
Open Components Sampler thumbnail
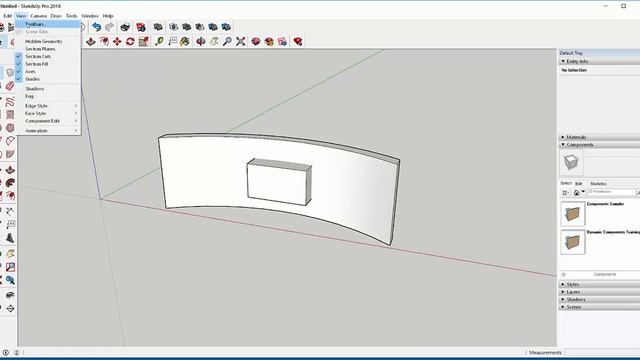point(573,214)
